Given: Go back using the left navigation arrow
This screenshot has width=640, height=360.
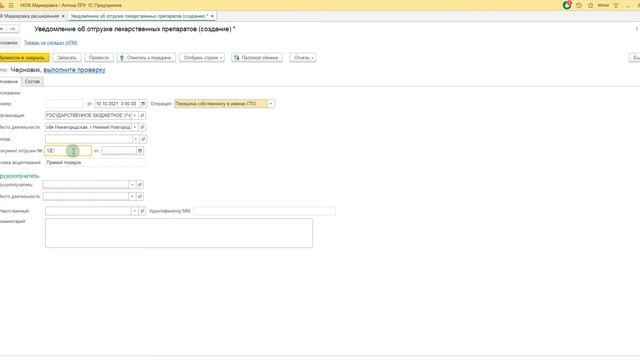Looking at the screenshot, I should point(2,29).
